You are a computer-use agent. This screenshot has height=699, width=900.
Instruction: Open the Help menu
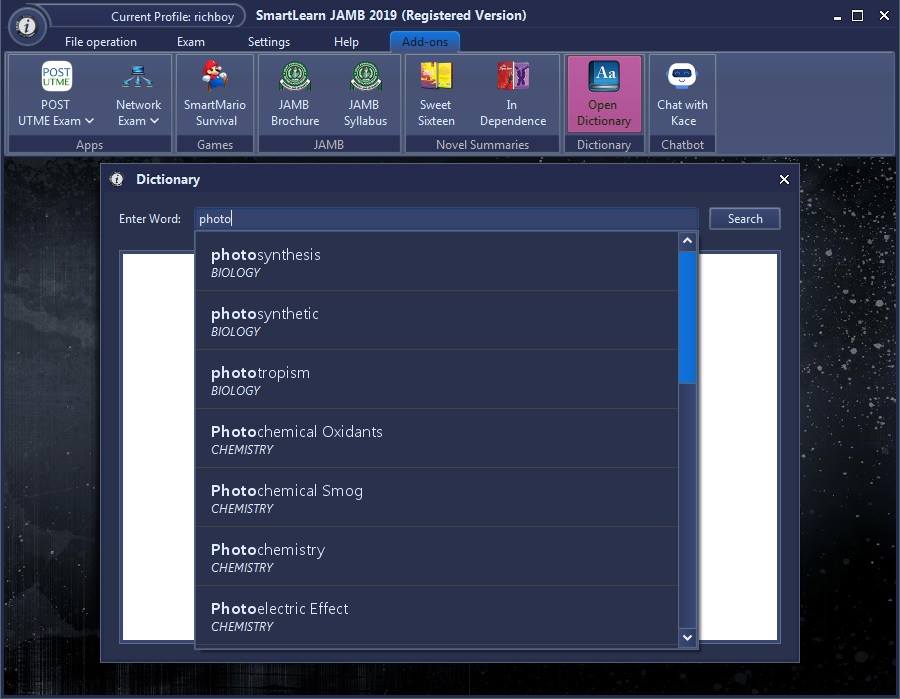(346, 42)
